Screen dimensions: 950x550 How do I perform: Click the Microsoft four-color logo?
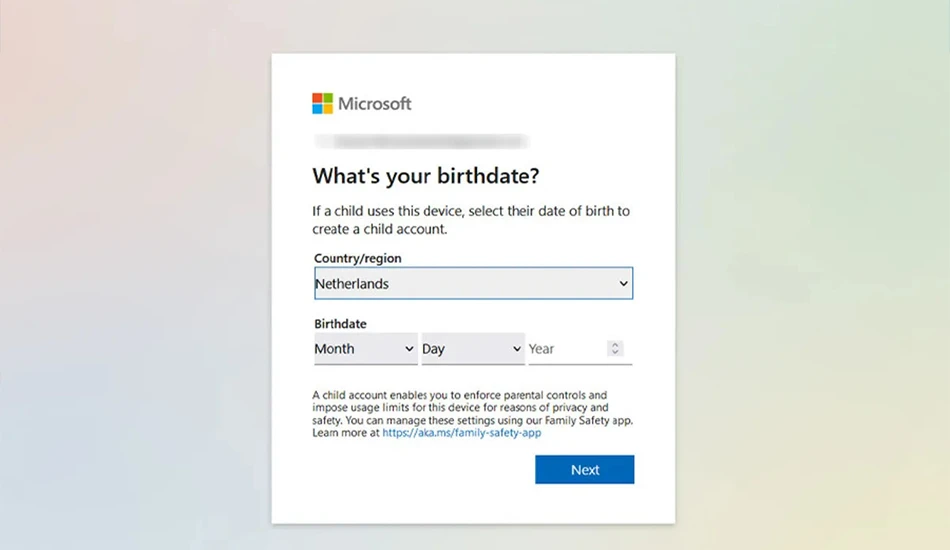click(x=322, y=104)
